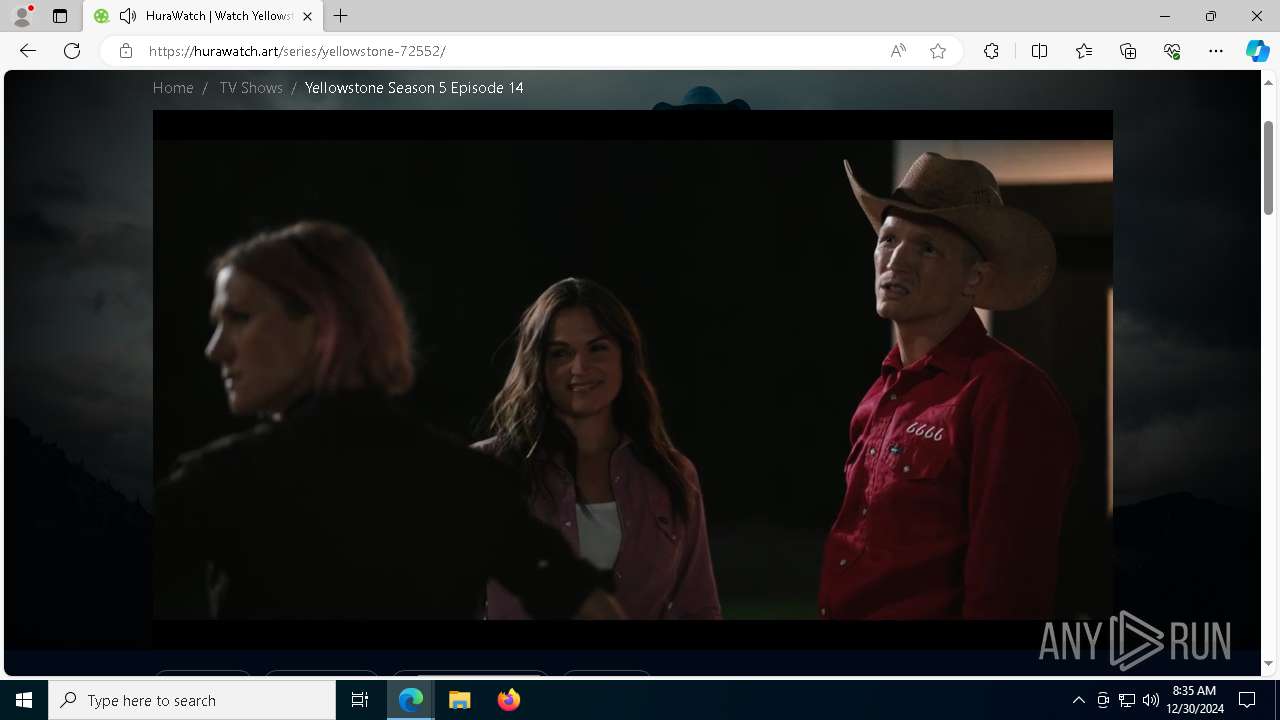Open the volume speaker tray icon
Viewport: 1280px width, 720px height.
pyautogui.click(x=1151, y=700)
